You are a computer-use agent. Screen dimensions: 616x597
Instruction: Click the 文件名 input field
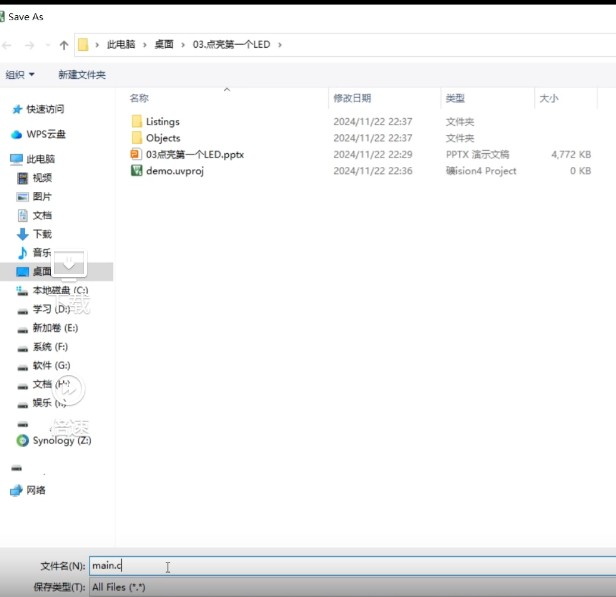[352, 566]
